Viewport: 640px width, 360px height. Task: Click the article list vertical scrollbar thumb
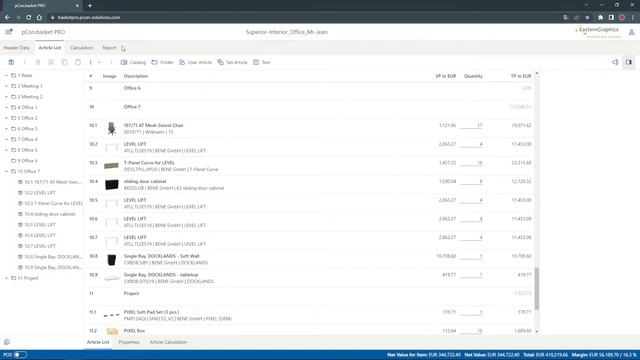click(536, 289)
